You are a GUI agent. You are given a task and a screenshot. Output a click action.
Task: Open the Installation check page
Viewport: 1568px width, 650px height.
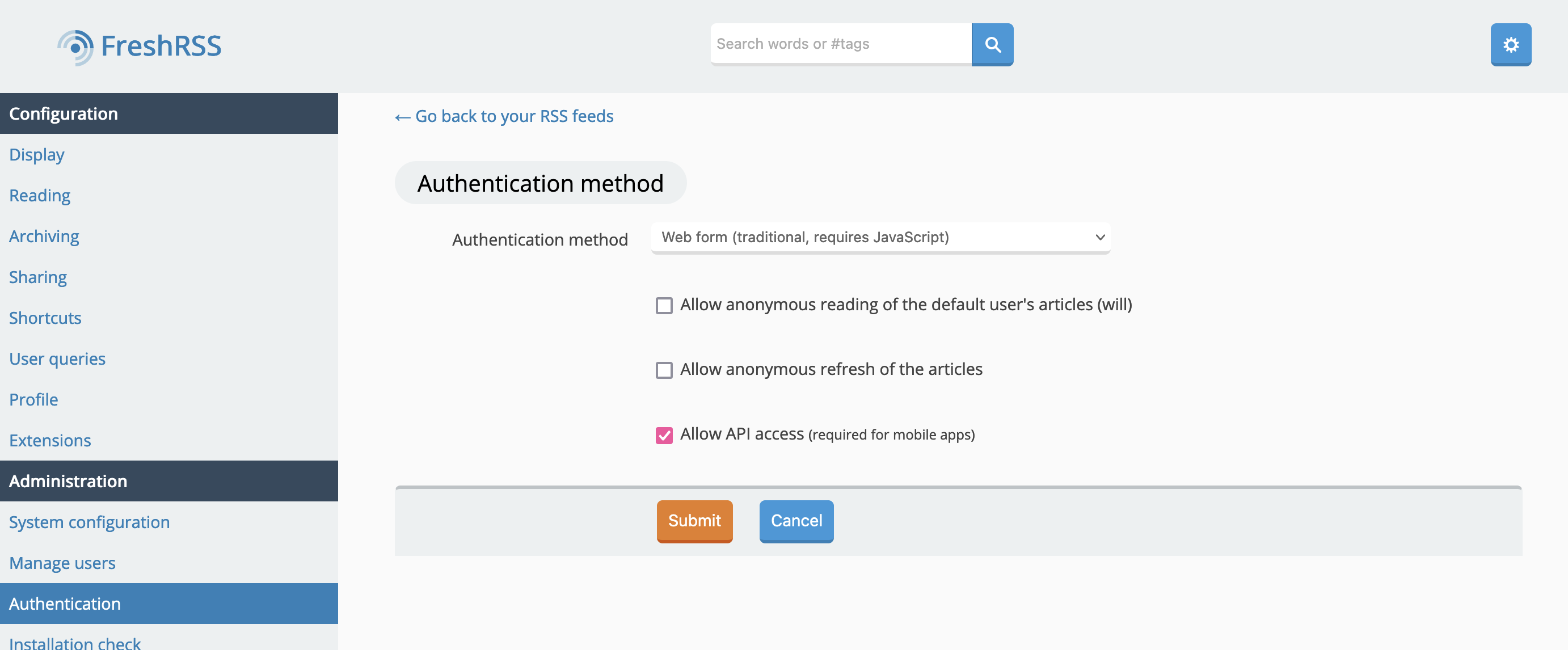(x=75, y=641)
